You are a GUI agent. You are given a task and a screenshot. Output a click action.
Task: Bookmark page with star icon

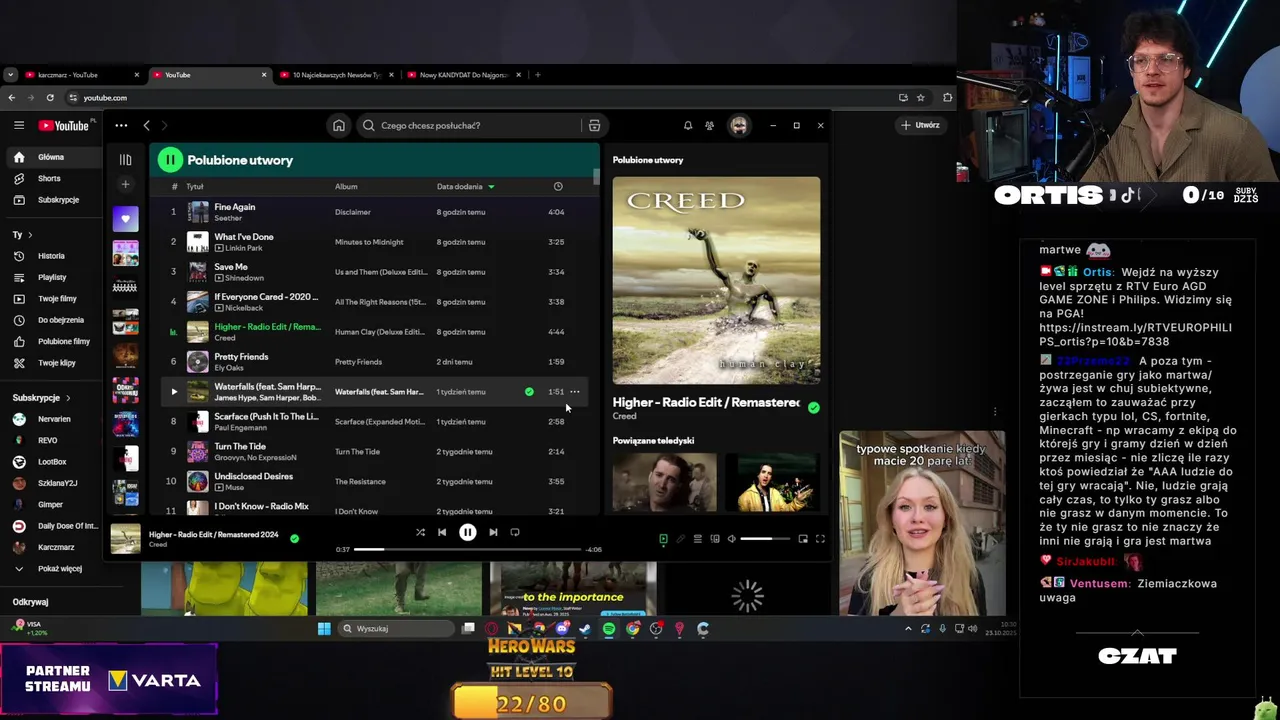(921, 98)
